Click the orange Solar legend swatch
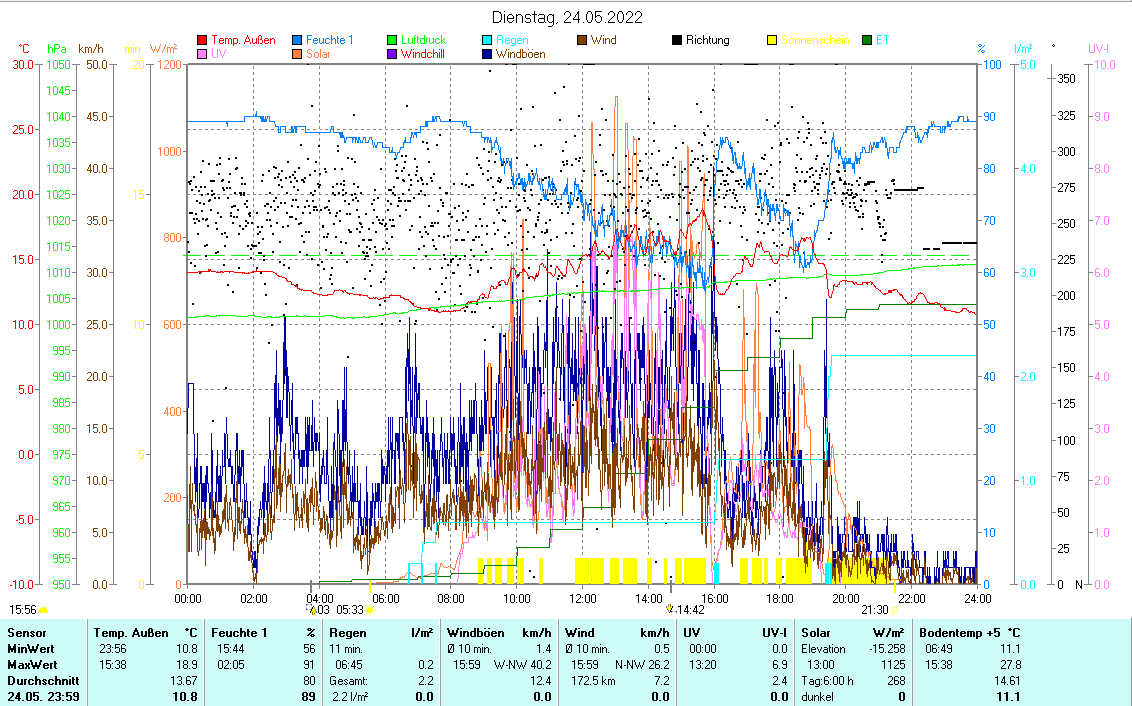The width and height of the screenshot is (1132, 706). pos(297,54)
